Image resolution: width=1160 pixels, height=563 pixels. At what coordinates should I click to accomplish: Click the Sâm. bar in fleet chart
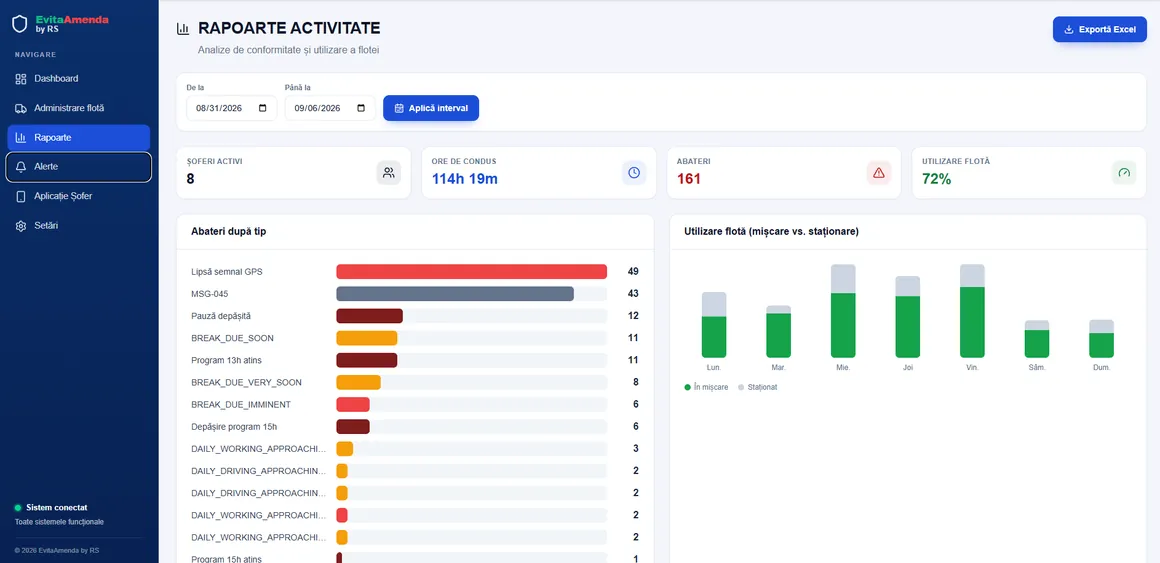(x=1036, y=339)
